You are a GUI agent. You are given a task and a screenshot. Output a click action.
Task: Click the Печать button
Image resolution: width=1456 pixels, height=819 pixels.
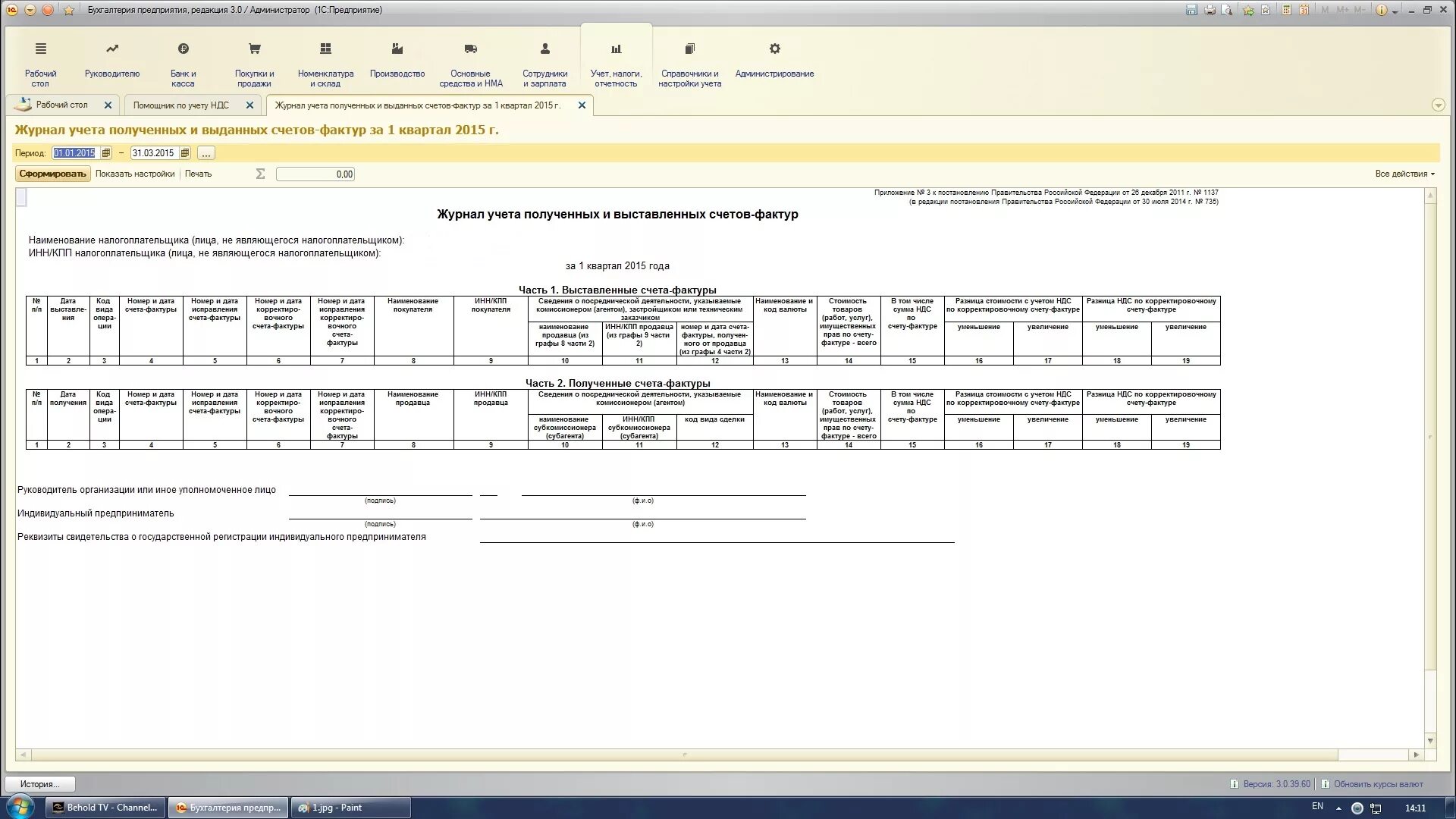click(198, 174)
